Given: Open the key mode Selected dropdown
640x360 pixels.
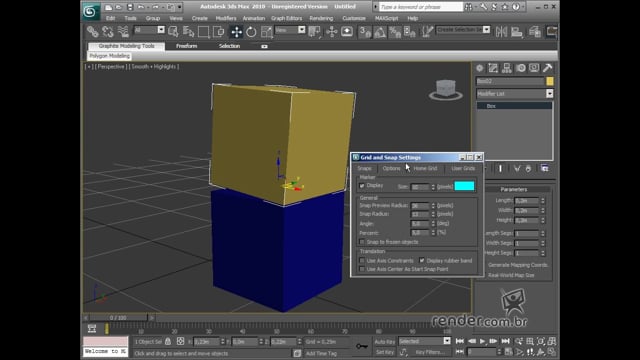Looking at the screenshot, I should coord(447,341).
